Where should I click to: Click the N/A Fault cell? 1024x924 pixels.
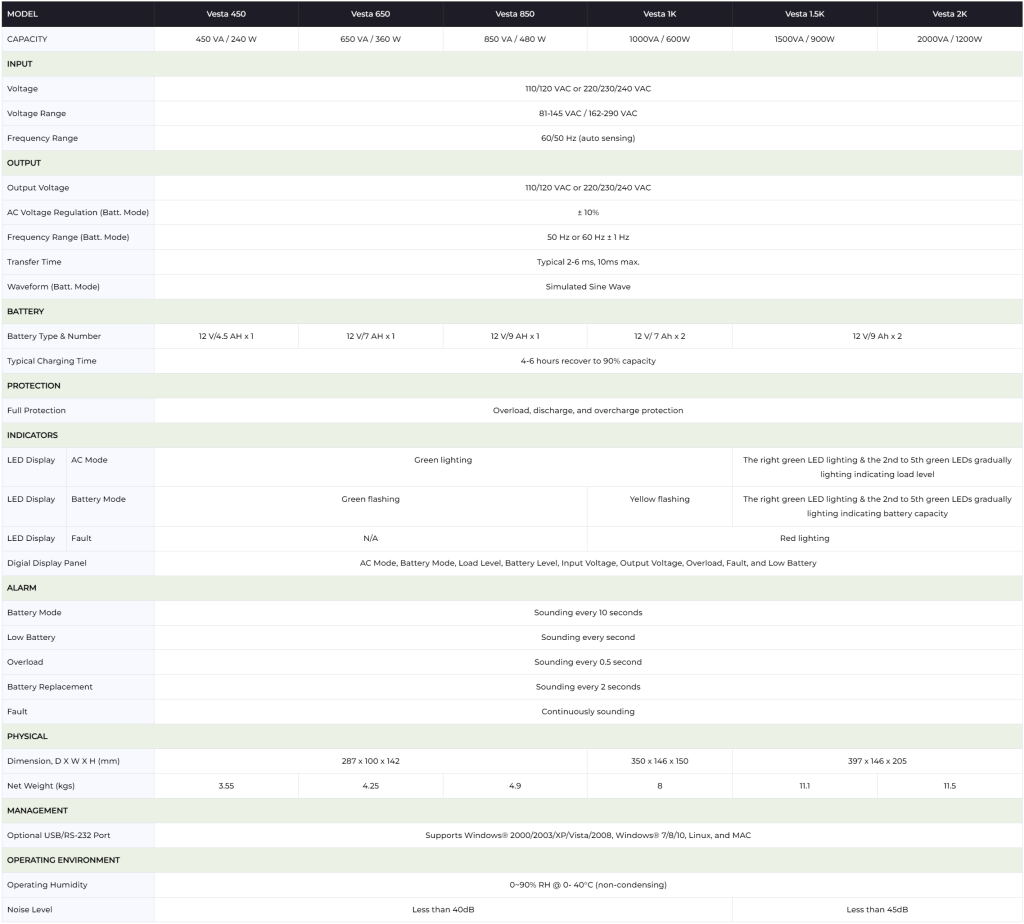click(370, 539)
